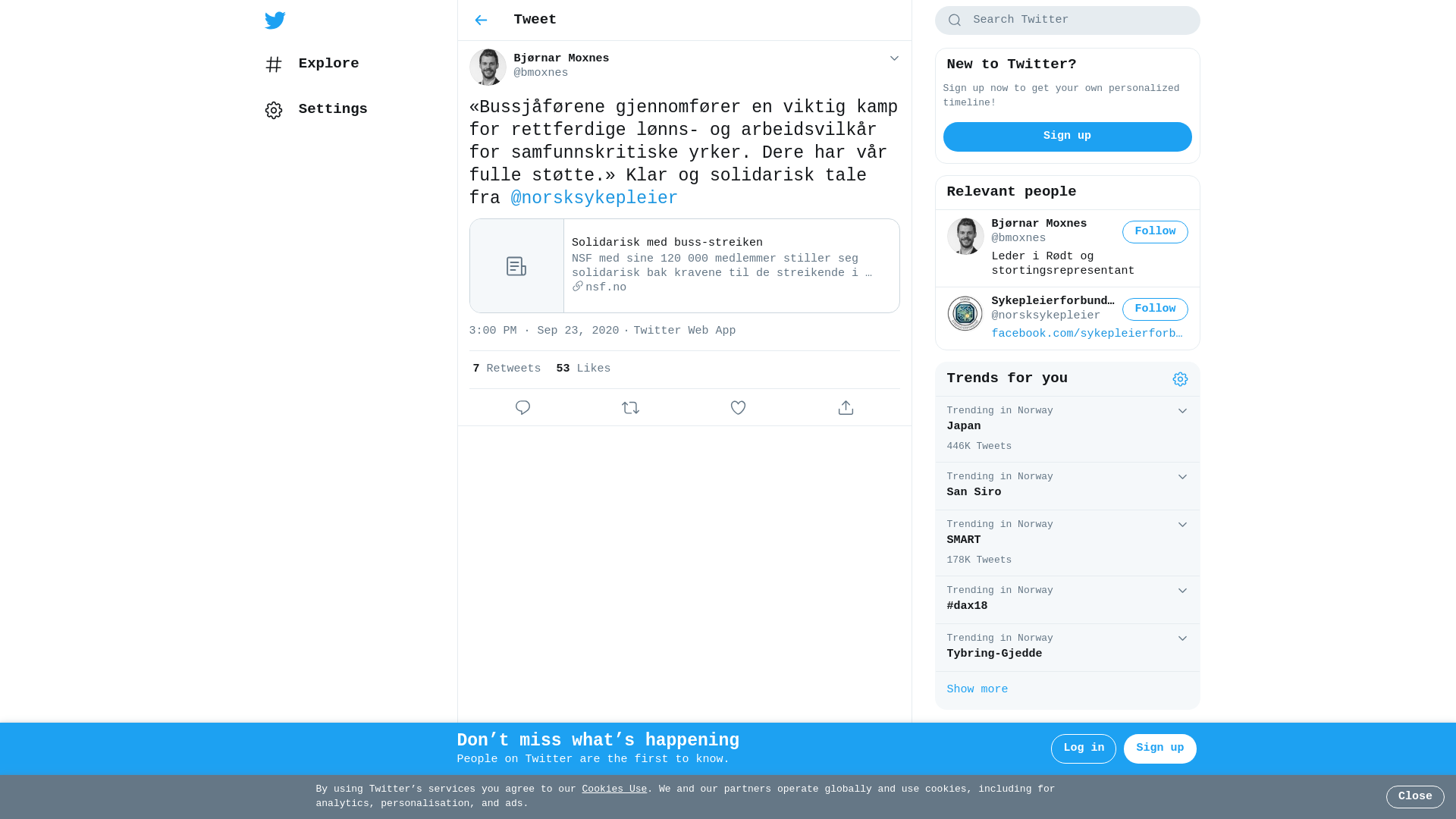1456x819 pixels.
Task: Expand options for #dax18 trend
Action: [1182, 591]
